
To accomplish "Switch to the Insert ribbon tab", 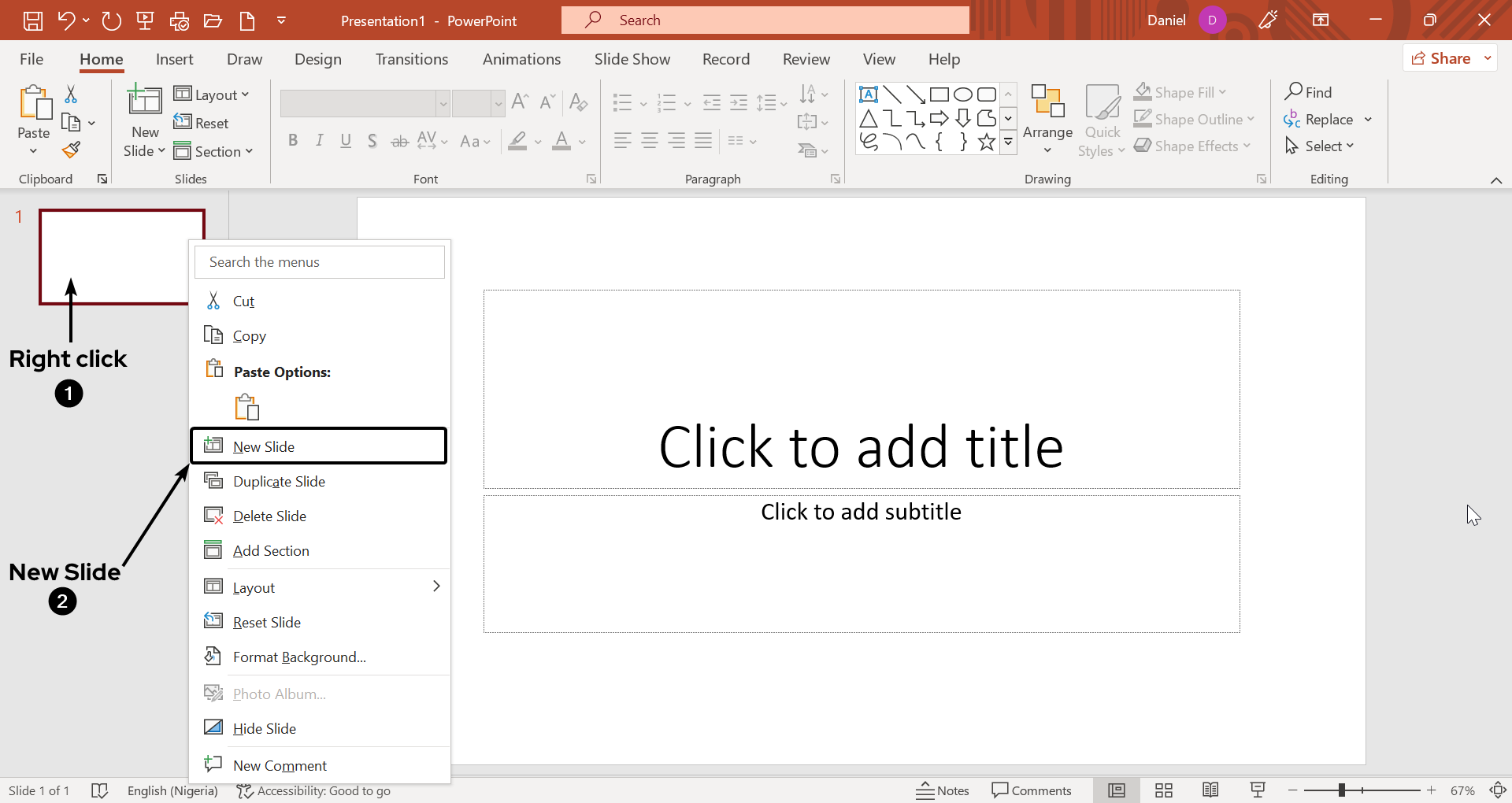I will (x=174, y=58).
